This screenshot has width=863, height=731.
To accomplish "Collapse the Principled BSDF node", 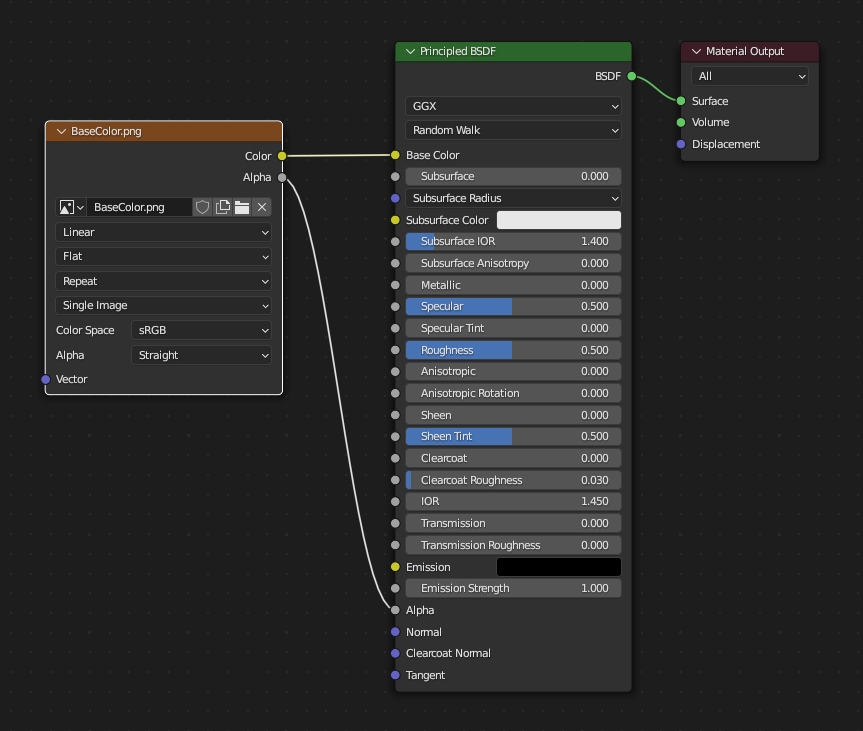I will click(x=410, y=51).
